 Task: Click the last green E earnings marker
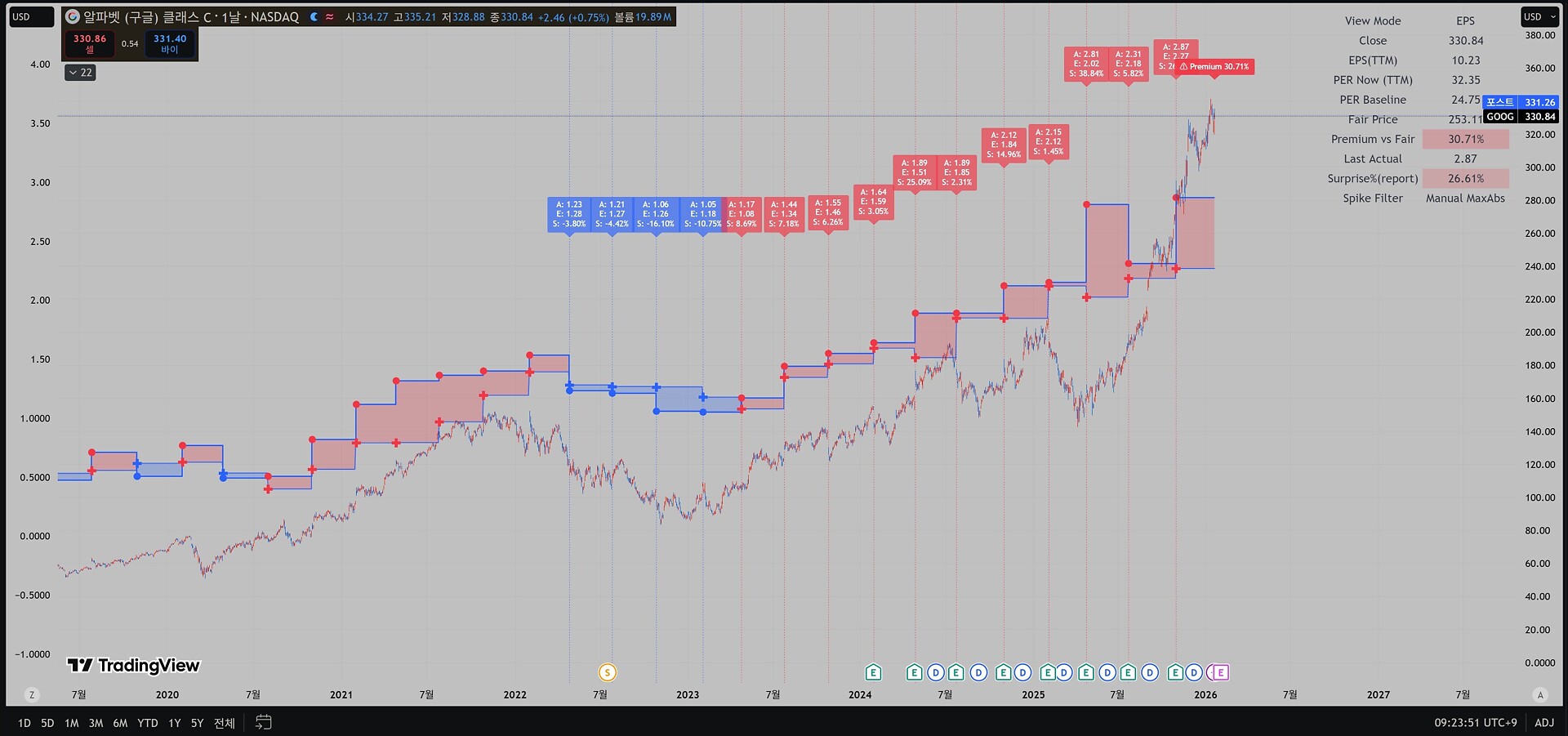tap(1175, 672)
